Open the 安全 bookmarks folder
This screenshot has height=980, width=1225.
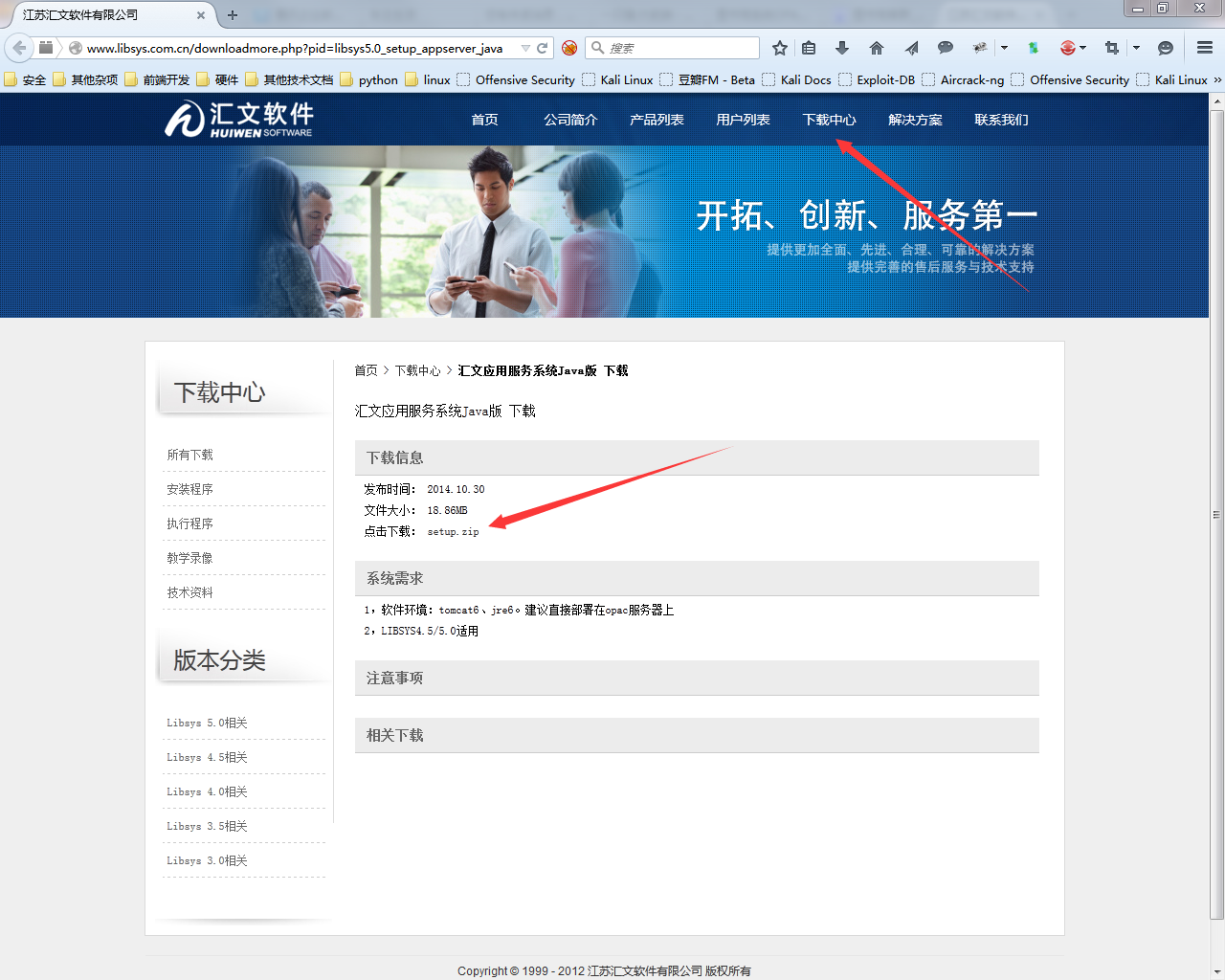click(25, 80)
